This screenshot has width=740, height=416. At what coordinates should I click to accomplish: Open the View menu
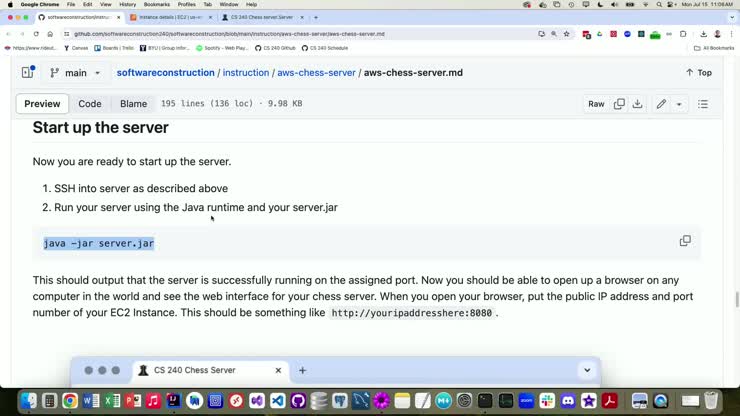click(105, 4)
